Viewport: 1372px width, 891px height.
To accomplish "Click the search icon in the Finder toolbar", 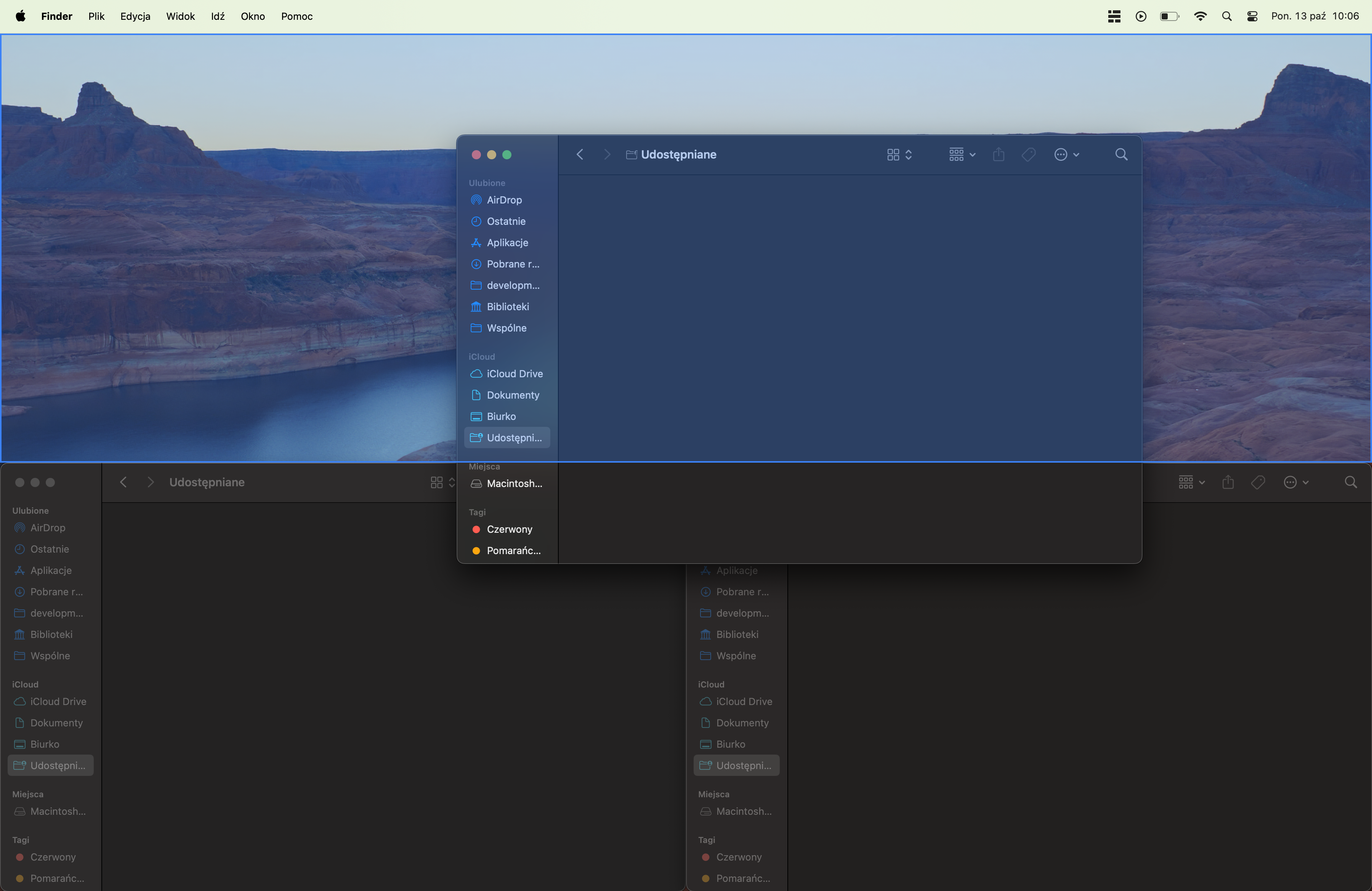I will [x=1121, y=154].
